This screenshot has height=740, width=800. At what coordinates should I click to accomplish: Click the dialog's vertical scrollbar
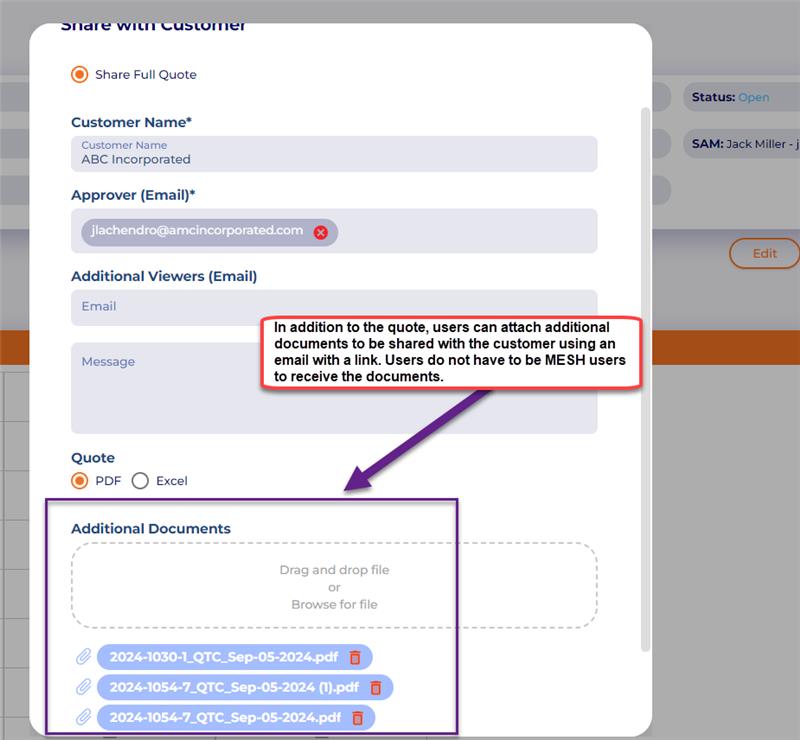[645, 378]
